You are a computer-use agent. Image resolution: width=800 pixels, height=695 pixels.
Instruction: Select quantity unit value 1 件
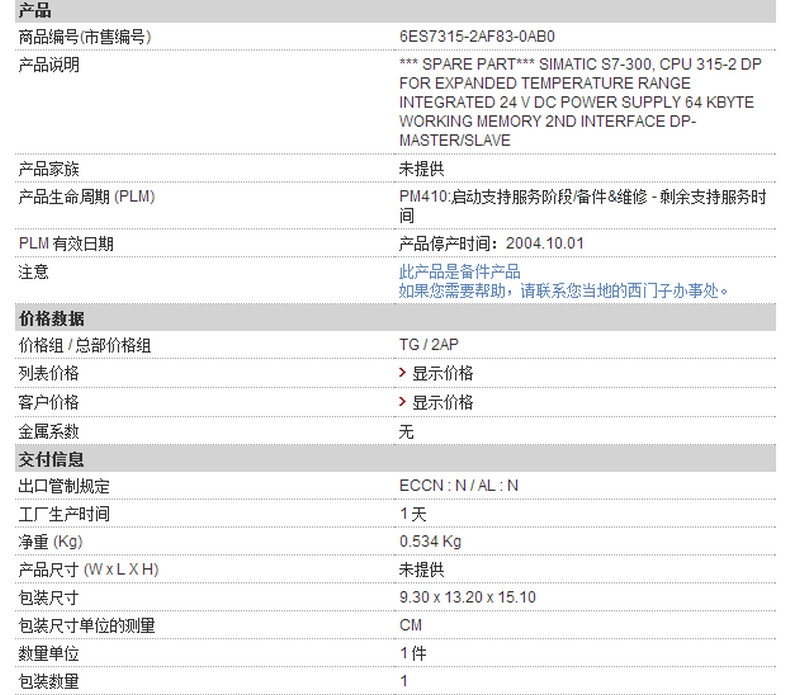pos(412,653)
